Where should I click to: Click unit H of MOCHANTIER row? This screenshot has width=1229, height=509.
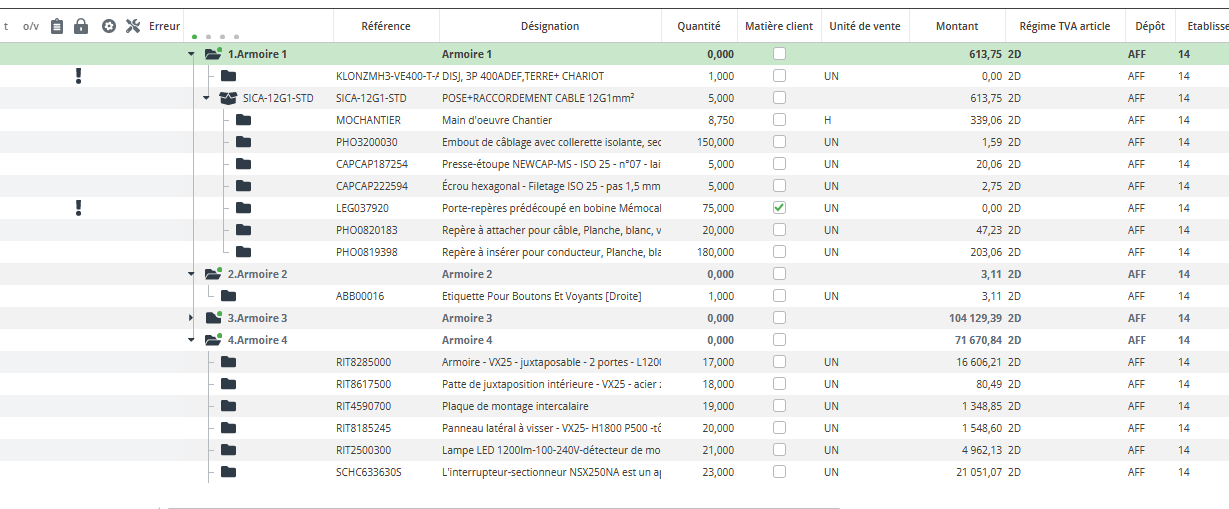click(828, 120)
